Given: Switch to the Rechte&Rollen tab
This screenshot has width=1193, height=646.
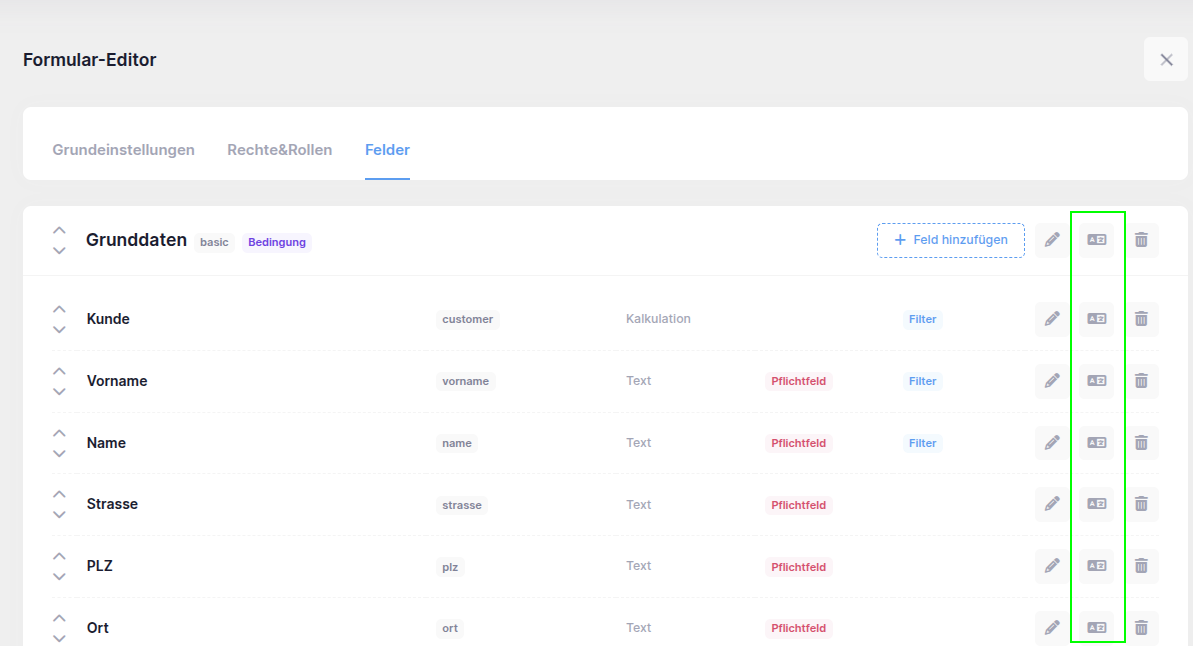Looking at the screenshot, I should [x=280, y=149].
